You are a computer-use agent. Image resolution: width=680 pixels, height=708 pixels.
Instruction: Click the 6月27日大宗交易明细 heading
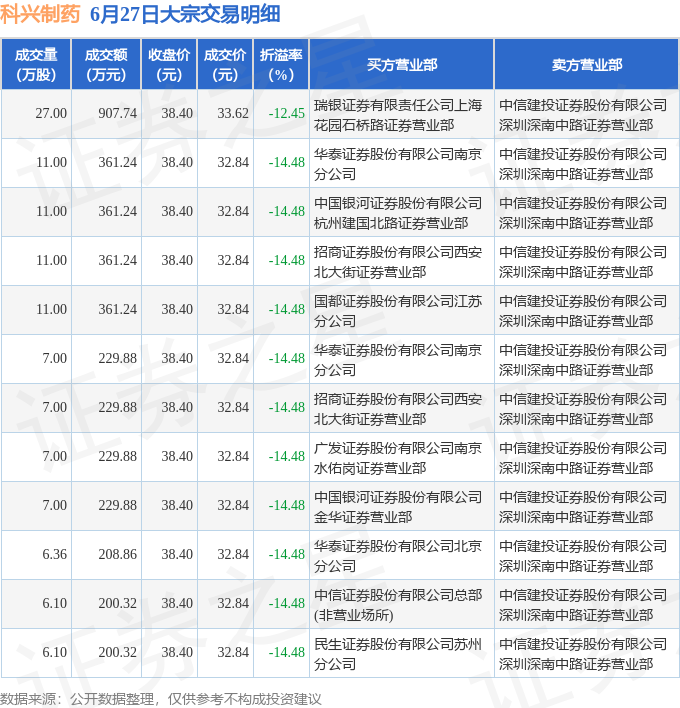point(185,14)
